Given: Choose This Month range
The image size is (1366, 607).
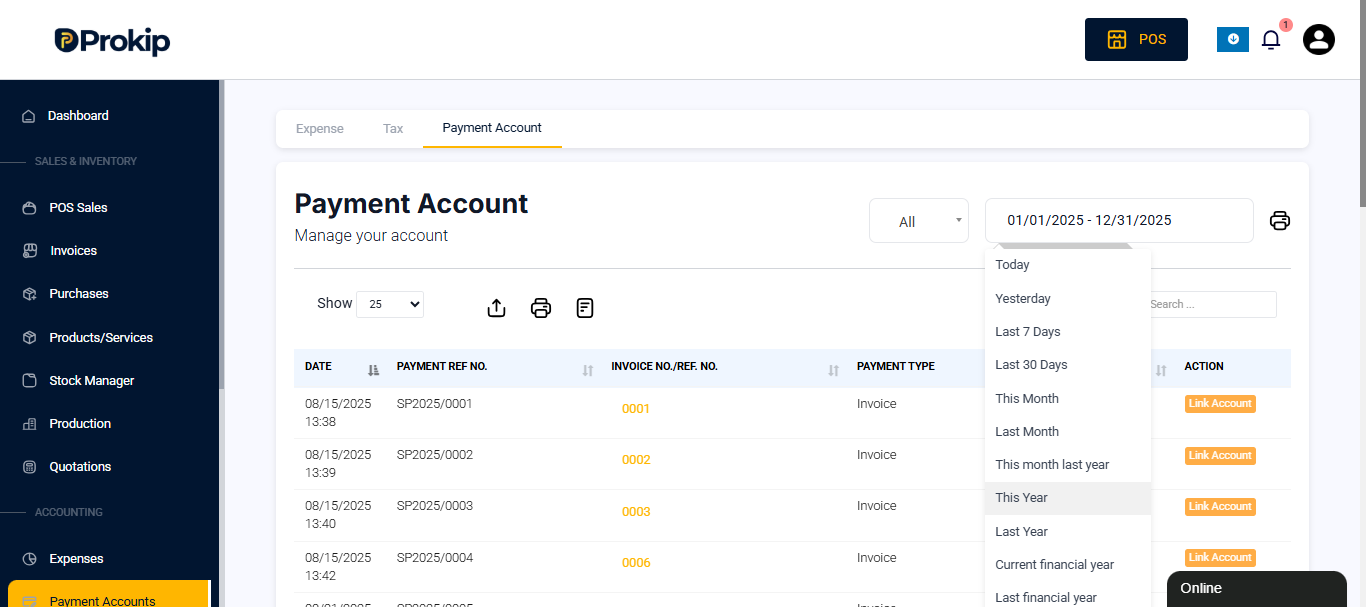Looking at the screenshot, I should (1068, 399).
